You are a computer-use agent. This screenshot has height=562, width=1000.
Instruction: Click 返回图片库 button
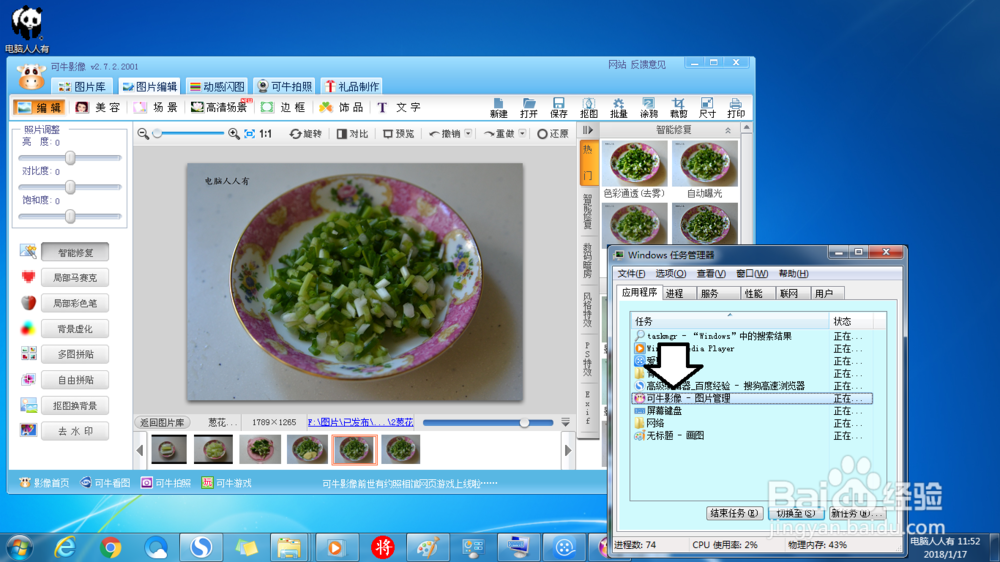coord(162,422)
